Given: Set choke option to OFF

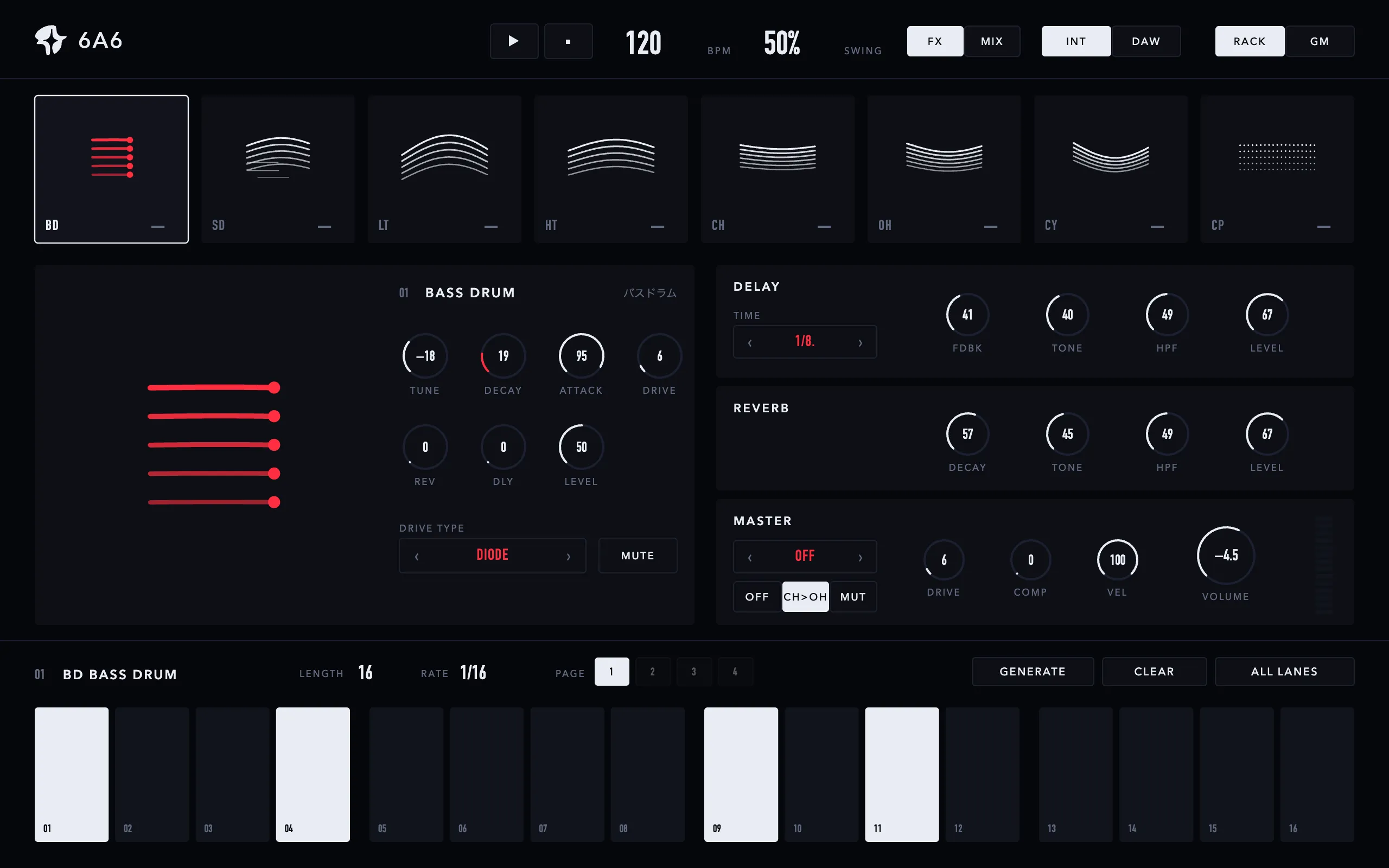Looking at the screenshot, I should pos(757,596).
